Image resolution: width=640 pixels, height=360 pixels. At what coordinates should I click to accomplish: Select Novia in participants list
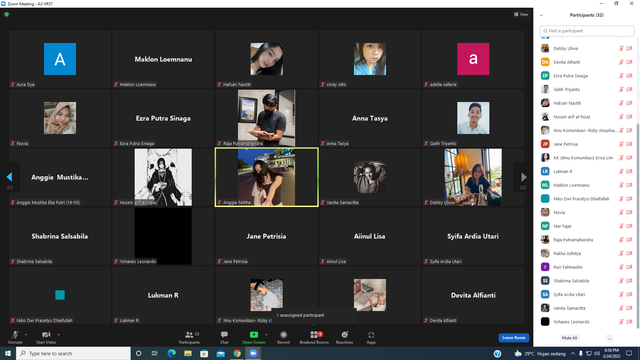587,212
